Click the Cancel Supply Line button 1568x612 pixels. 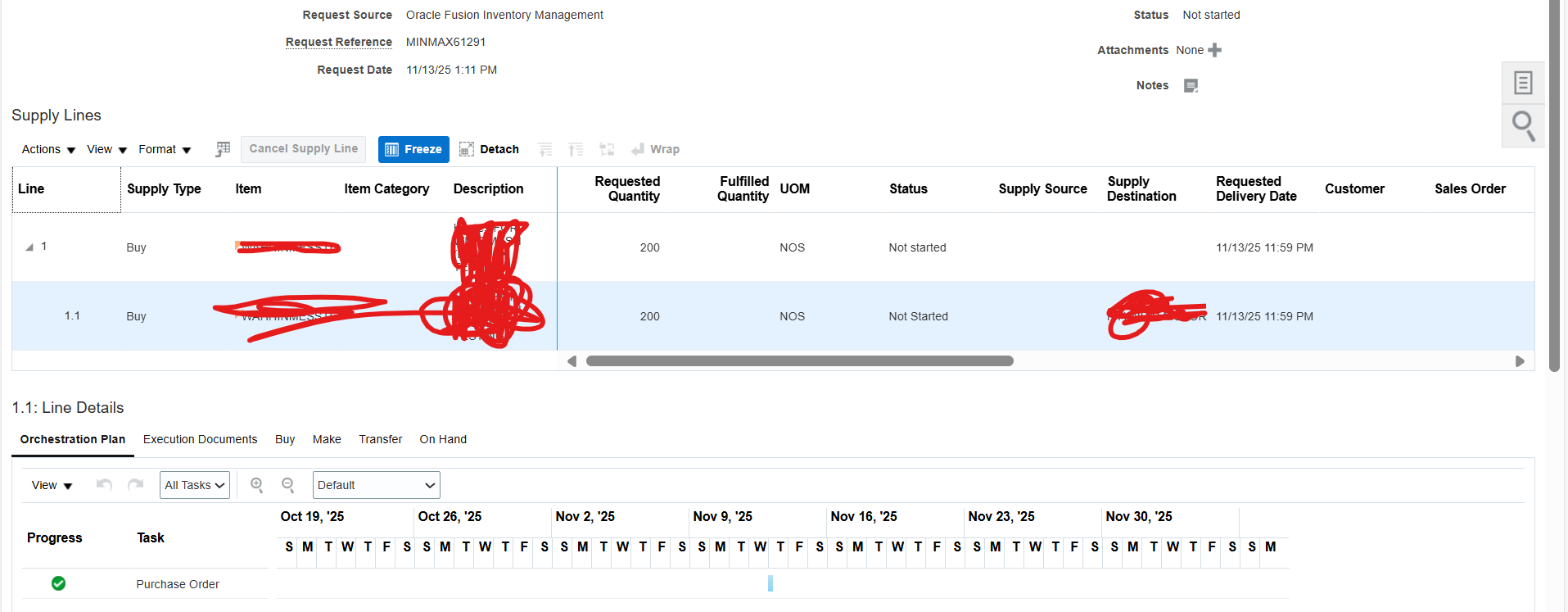pyautogui.click(x=304, y=149)
